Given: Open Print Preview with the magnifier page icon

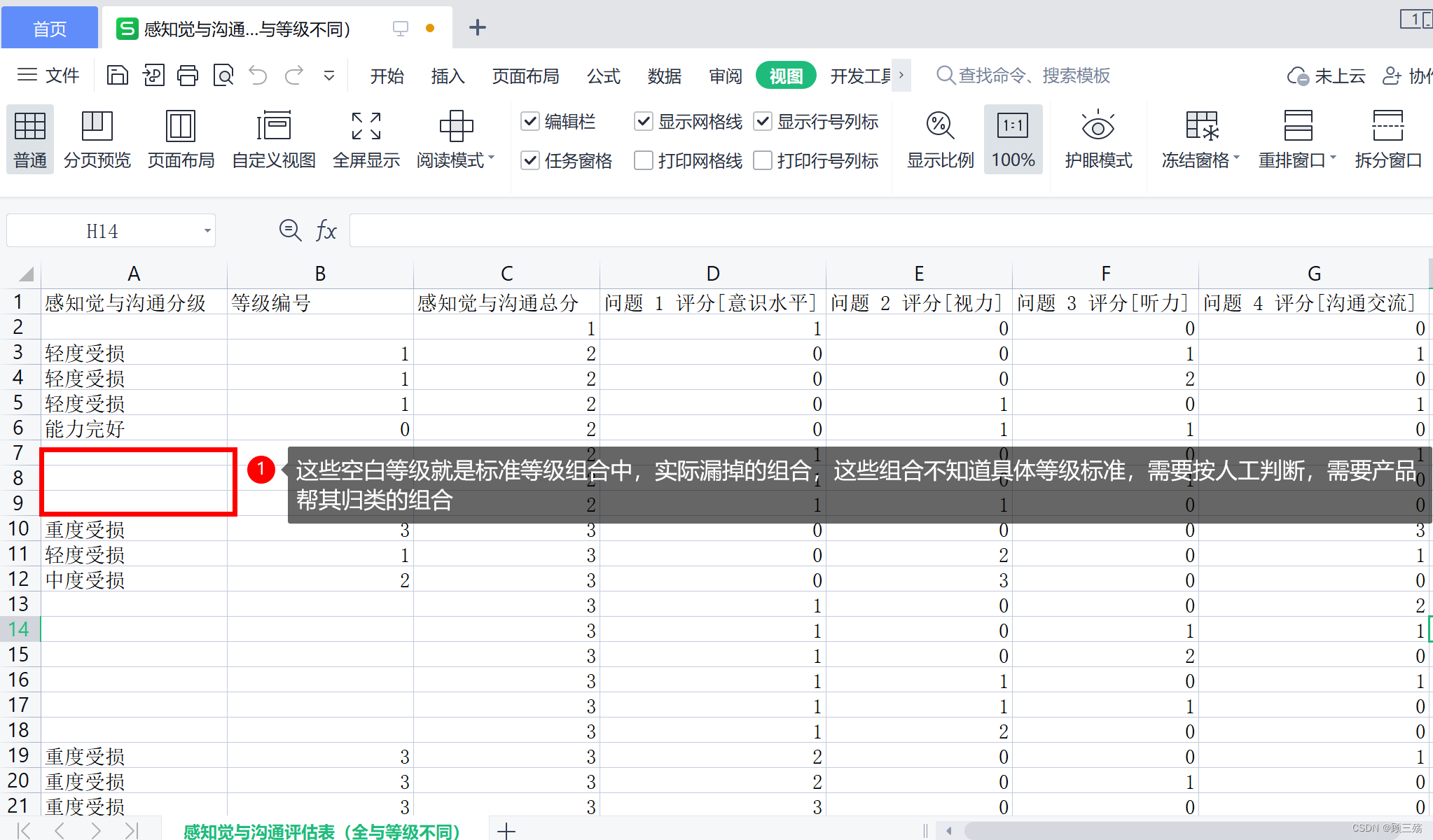Looking at the screenshot, I should 223,75.
